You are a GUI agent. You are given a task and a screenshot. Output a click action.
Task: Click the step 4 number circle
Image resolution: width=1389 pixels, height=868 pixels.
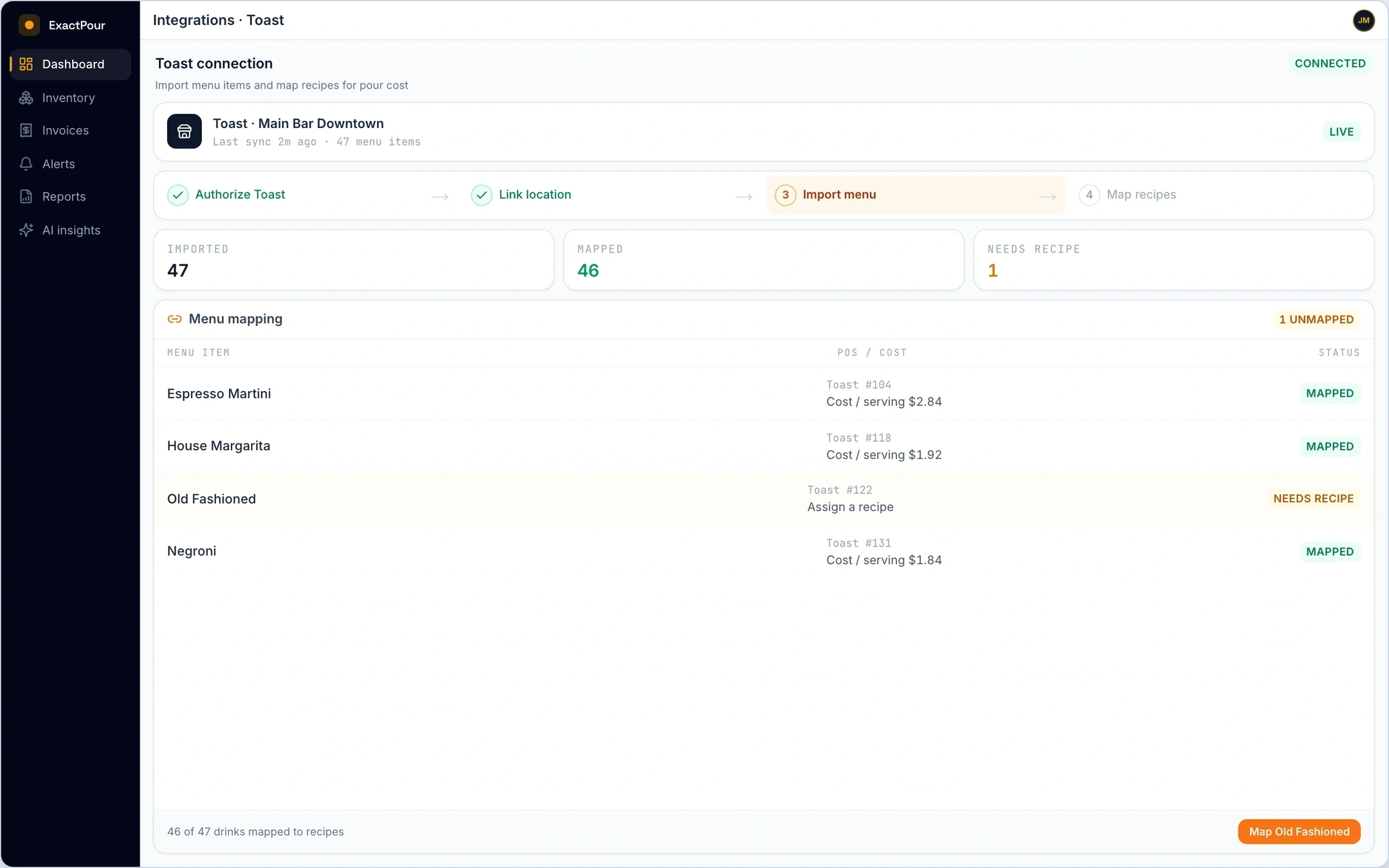[x=1089, y=195]
